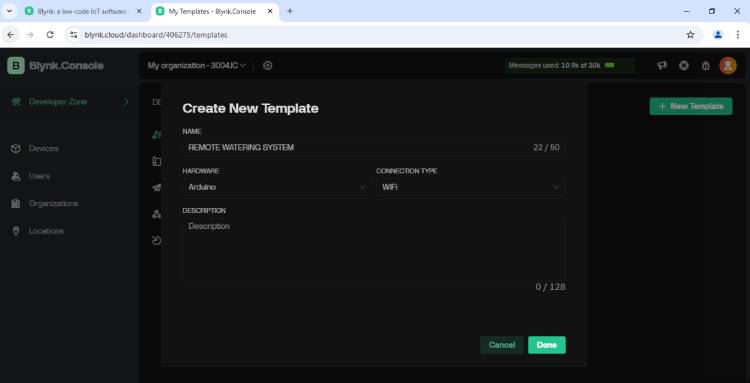
Task: Open announcements megaphone icon
Action: coord(662,66)
